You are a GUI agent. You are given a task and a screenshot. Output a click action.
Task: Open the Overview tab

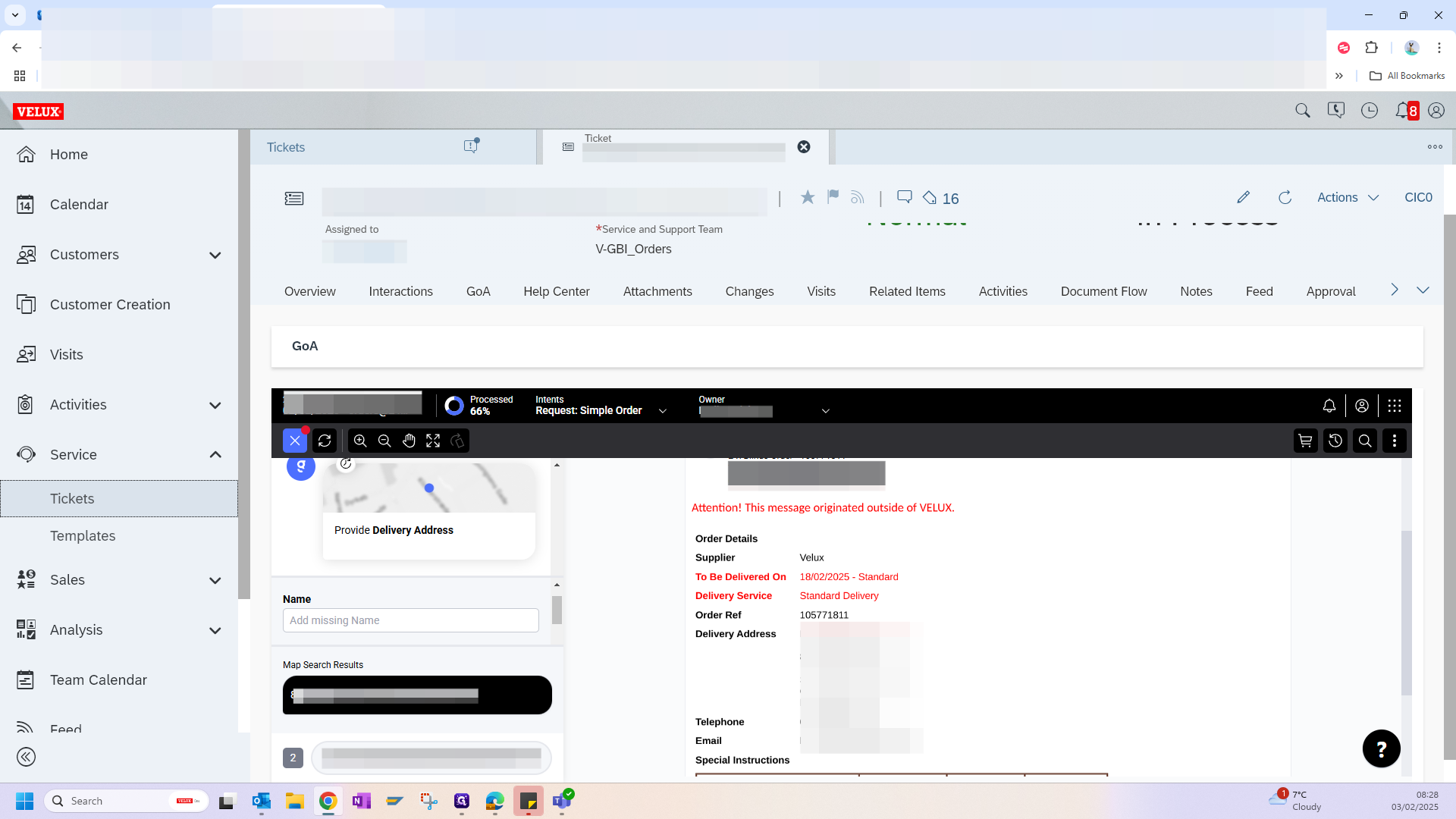pos(309,291)
